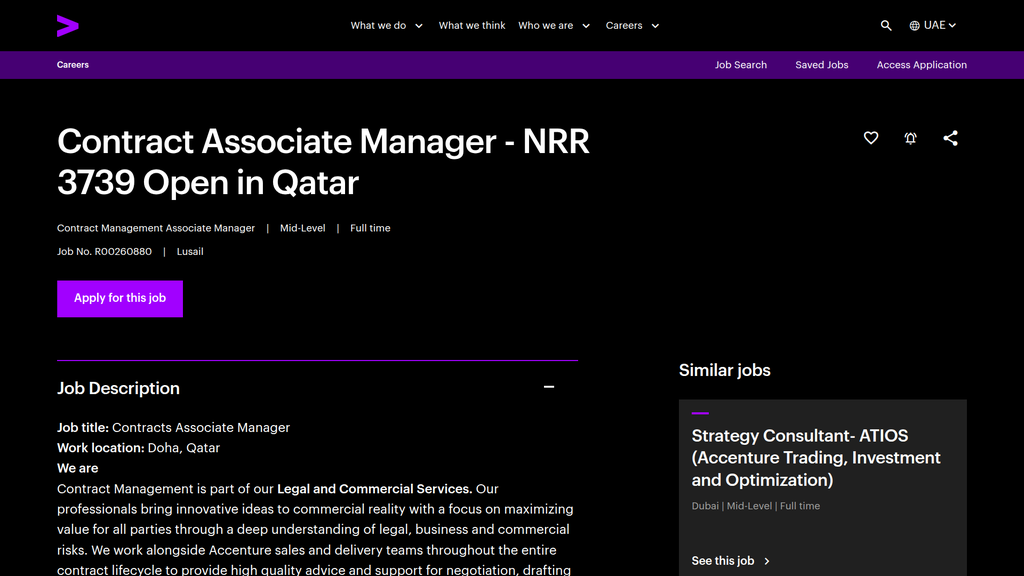Open Access Application
Viewport: 1024px width, 576px height.
[921, 65]
